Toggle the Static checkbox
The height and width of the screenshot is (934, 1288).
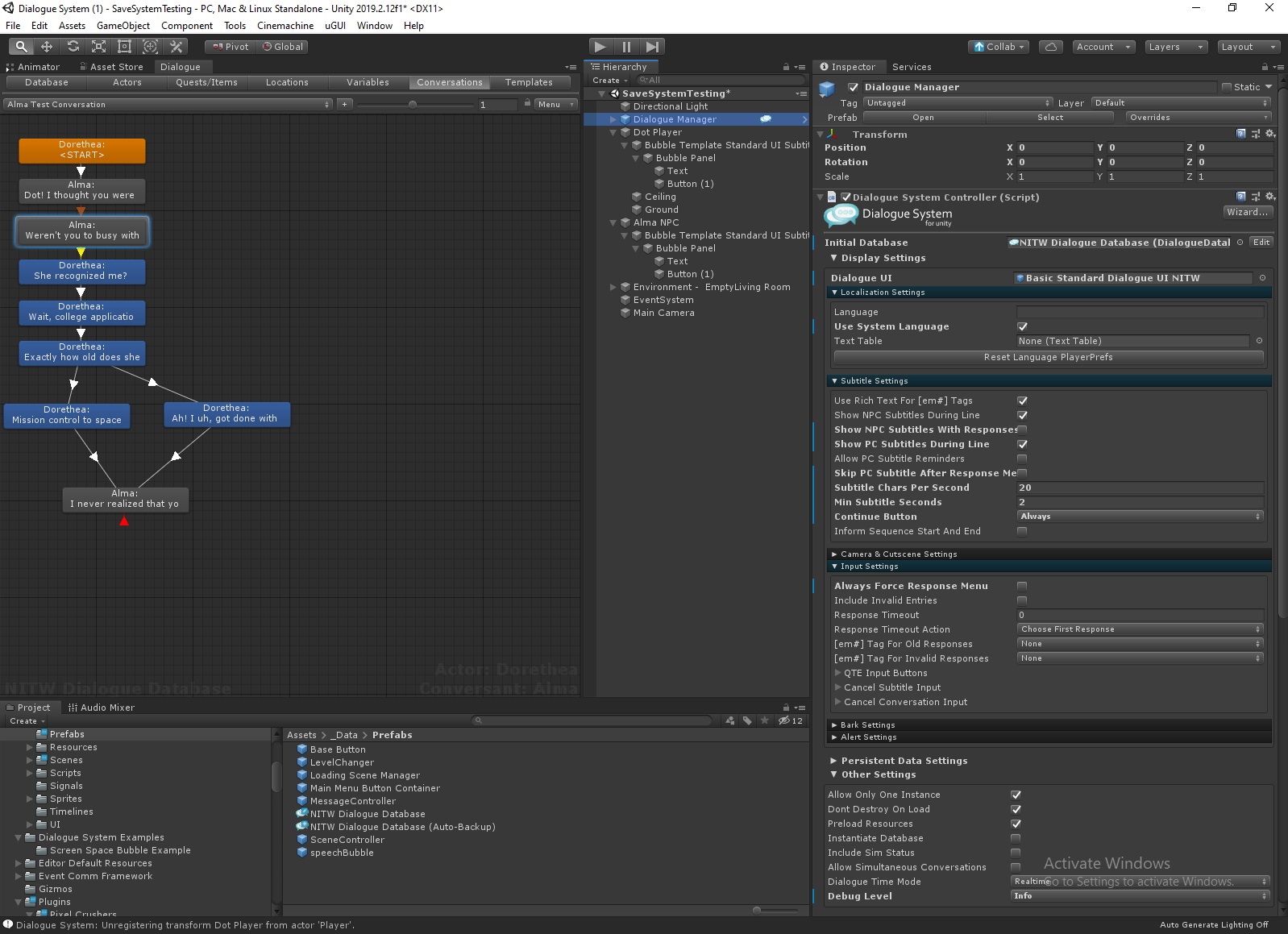(x=1227, y=87)
